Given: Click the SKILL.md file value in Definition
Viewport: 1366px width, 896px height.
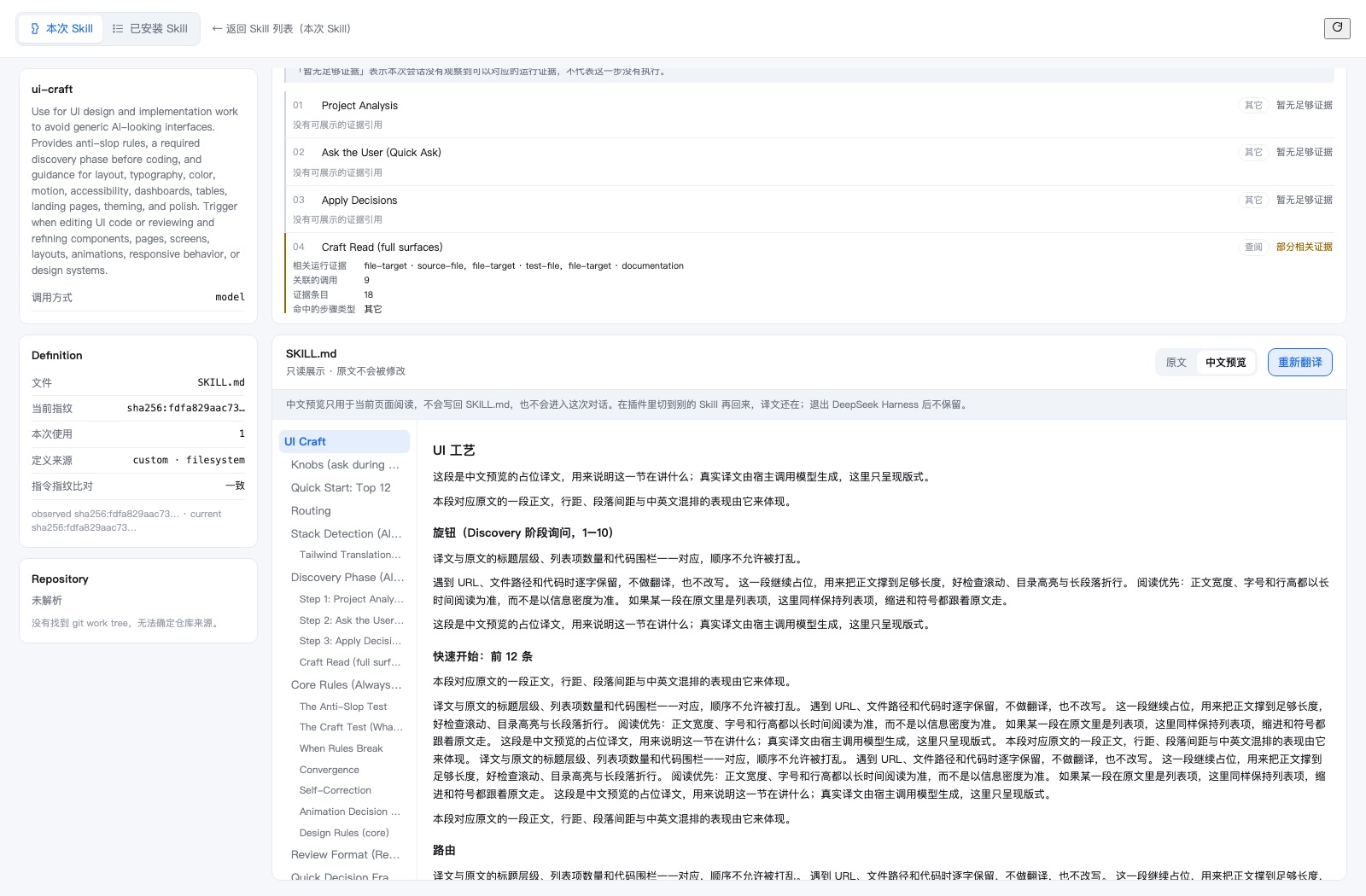Looking at the screenshot, I should pos(221,382).
